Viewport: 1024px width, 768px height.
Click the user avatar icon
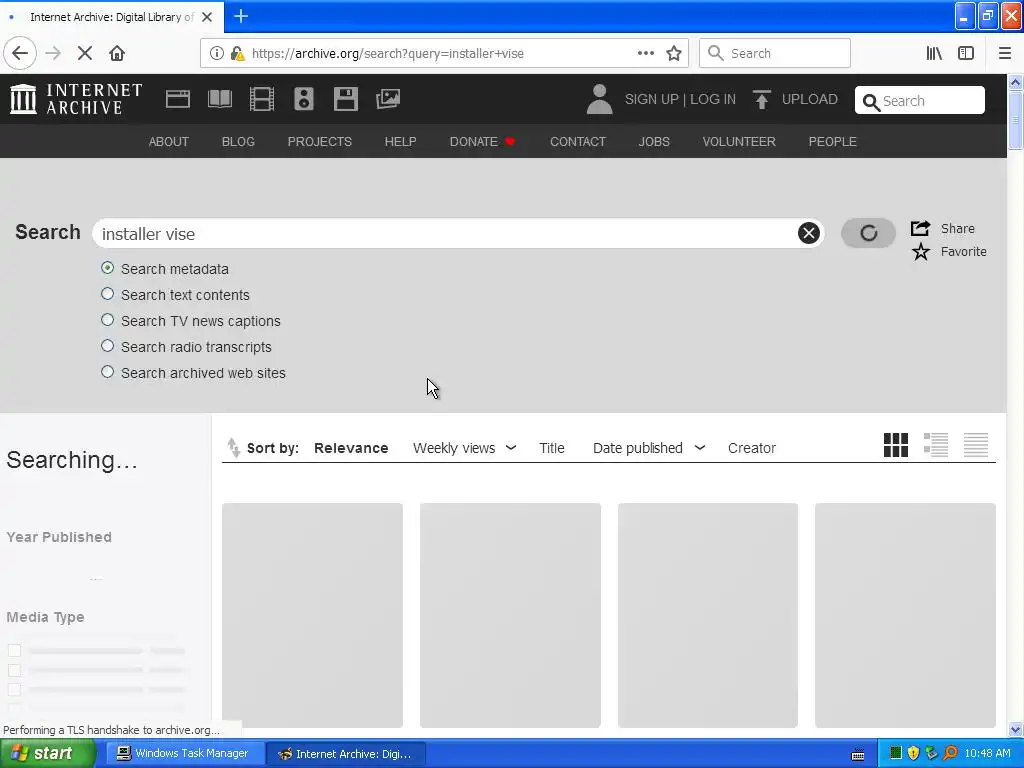(600, 99)
